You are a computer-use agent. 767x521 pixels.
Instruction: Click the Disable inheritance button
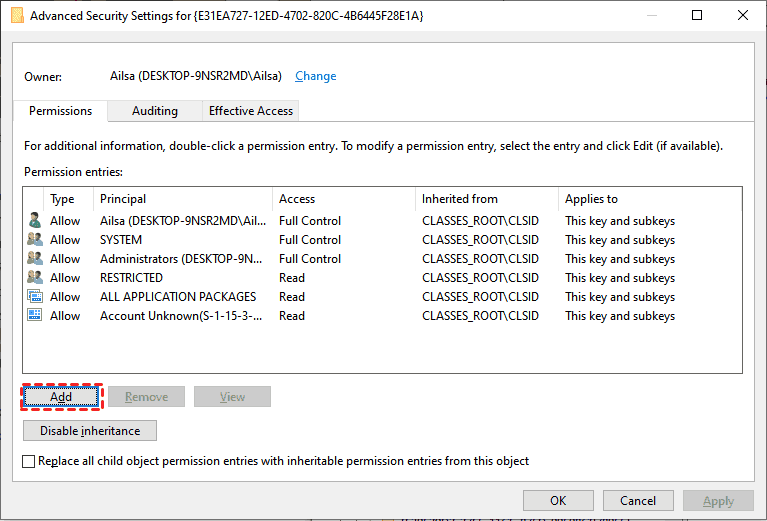[x=90, y=431]
